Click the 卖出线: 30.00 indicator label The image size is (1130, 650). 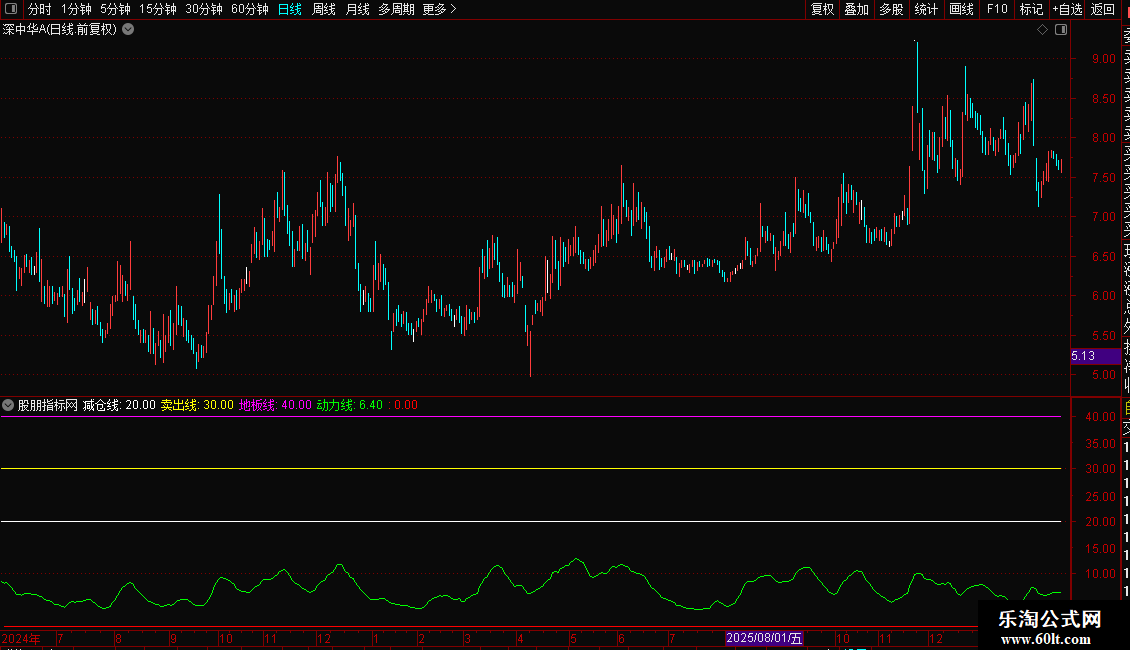click(x=197, y=405)
